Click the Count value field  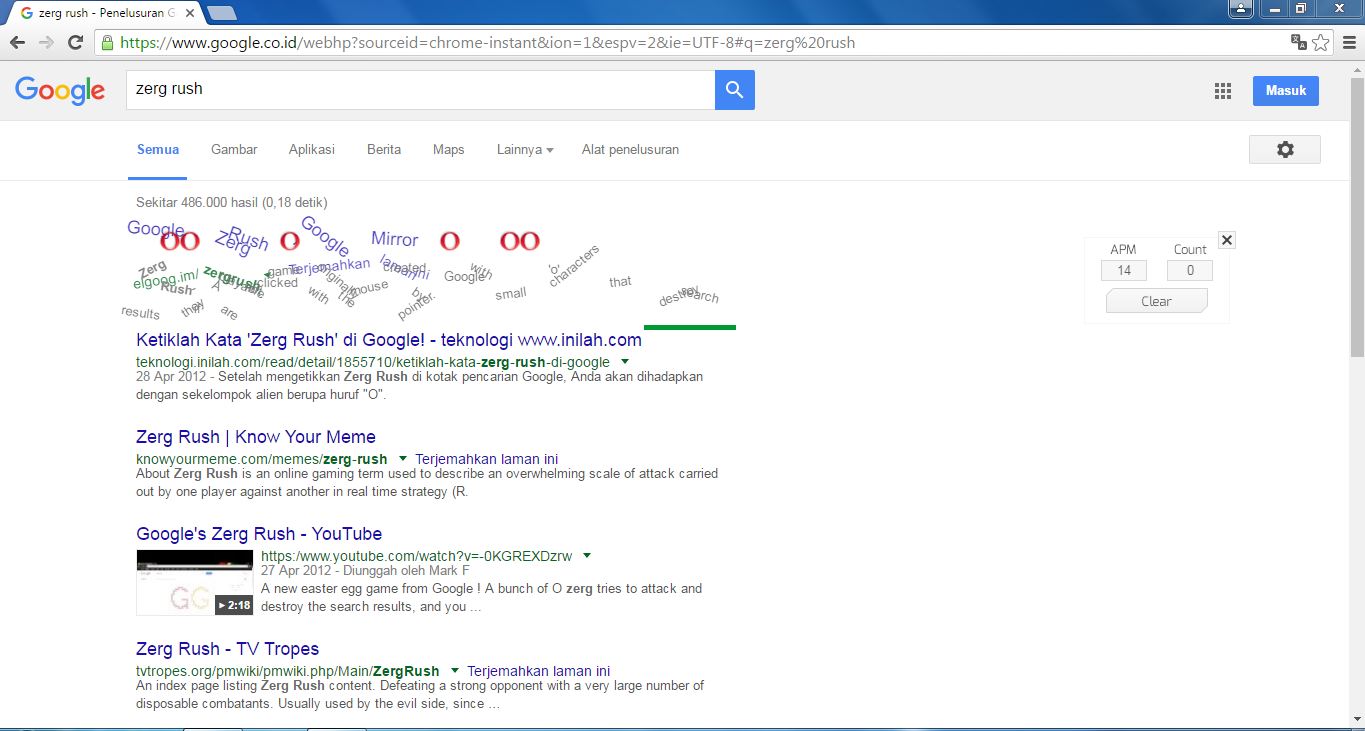point(1190,270)
